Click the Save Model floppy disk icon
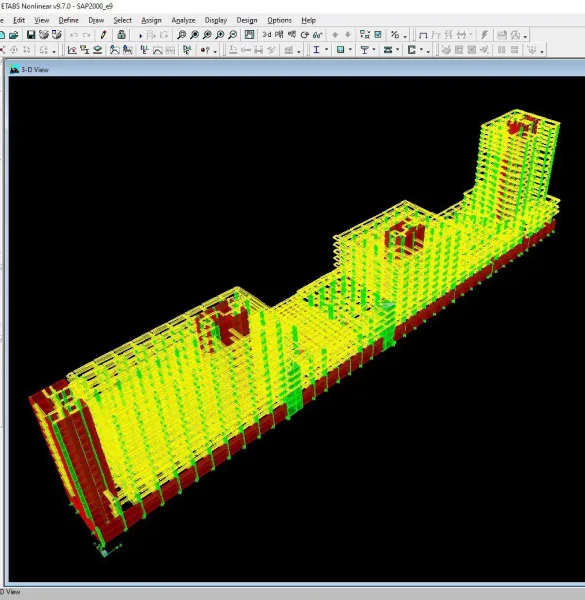The width and height of the screenshot is (585, 600). [x=31, y=35]
